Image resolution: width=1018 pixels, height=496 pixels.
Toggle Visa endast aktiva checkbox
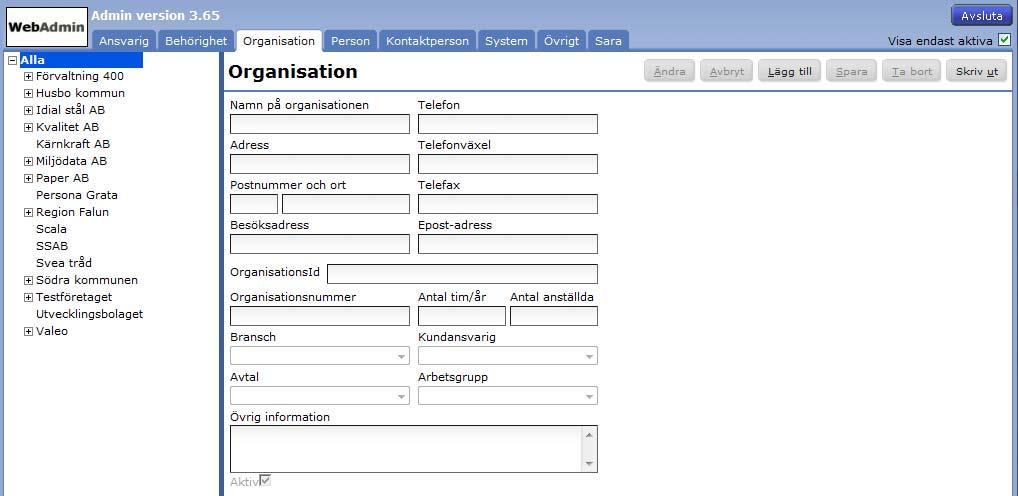click(1004, 40)
